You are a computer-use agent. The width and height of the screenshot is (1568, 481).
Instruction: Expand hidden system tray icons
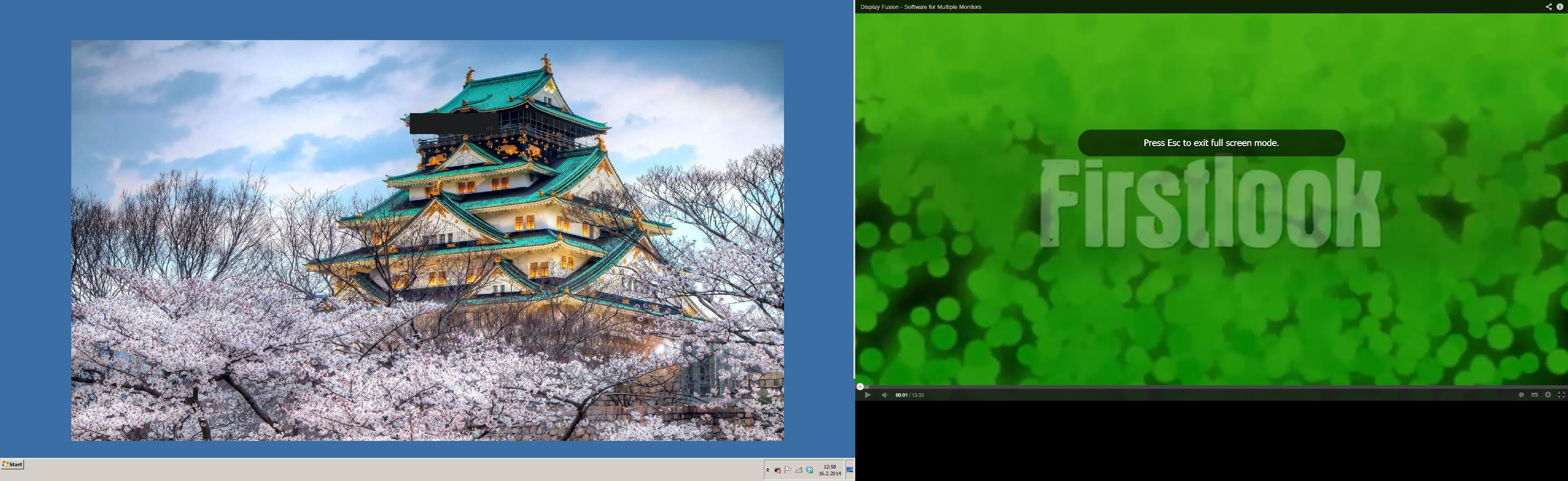[x=768, y=470]
